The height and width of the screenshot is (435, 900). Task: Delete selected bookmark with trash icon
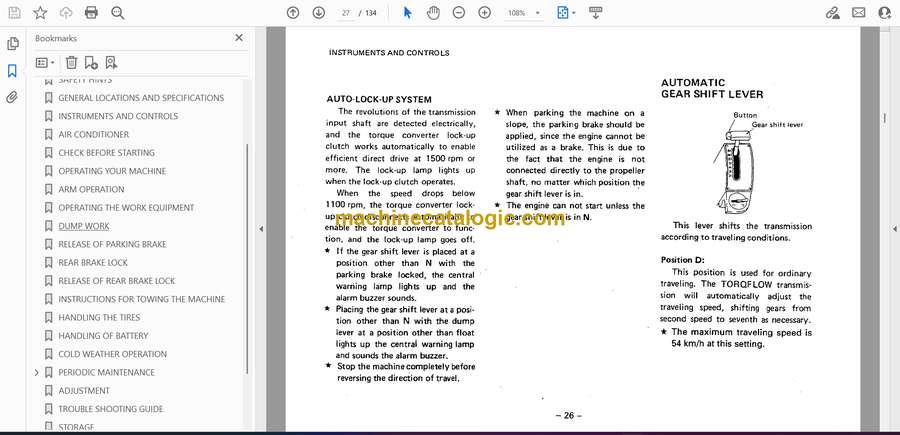(71, 63)
